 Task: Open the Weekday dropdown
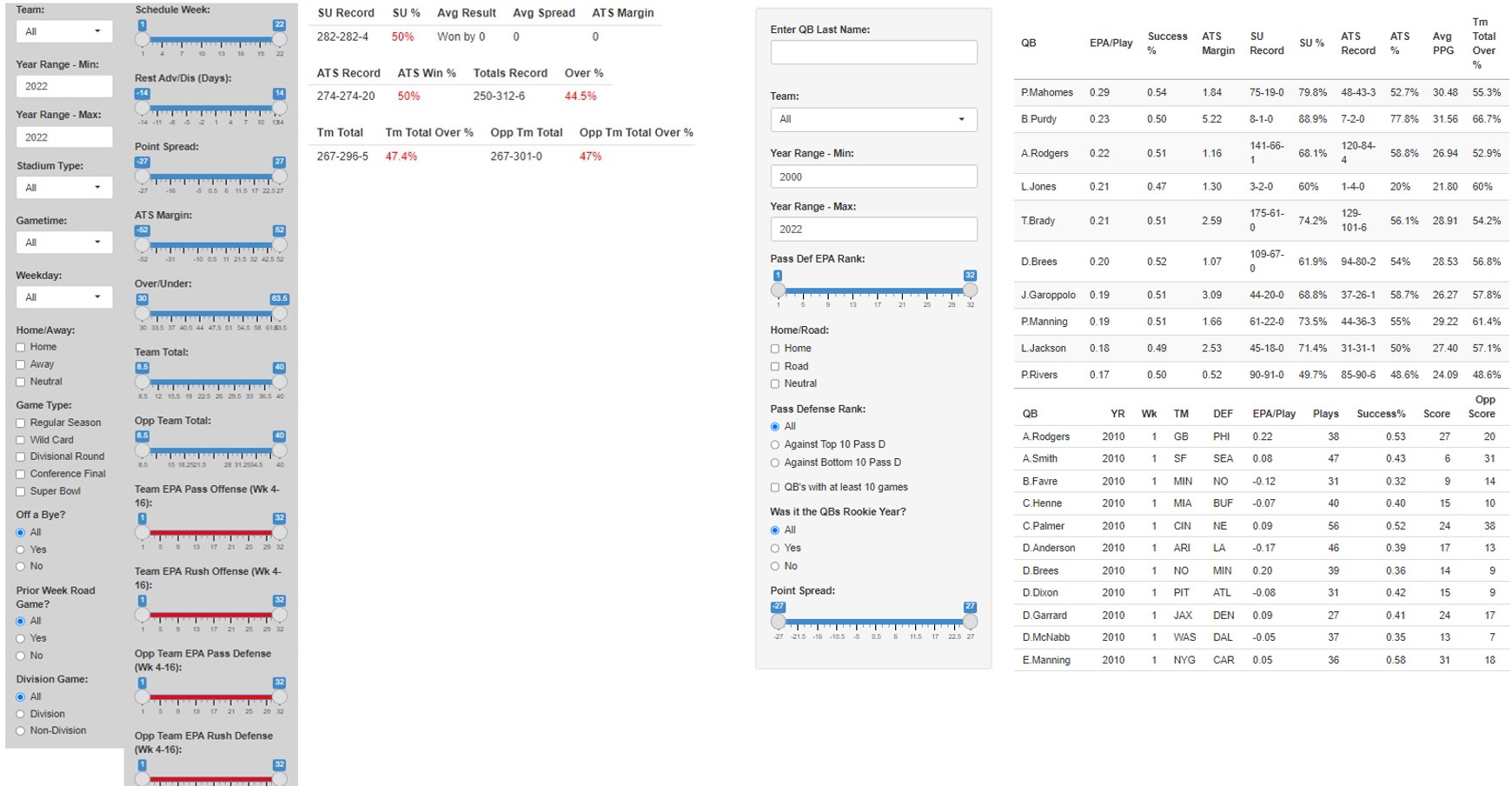[63, 296]
